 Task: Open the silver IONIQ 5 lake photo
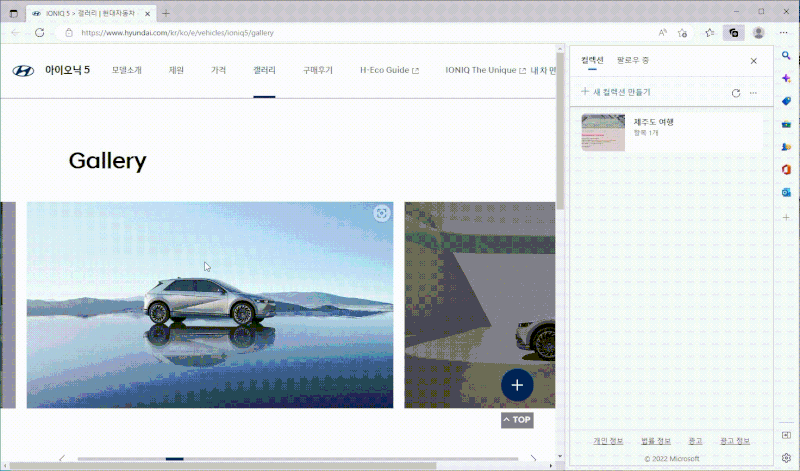(x=210, y=305)
